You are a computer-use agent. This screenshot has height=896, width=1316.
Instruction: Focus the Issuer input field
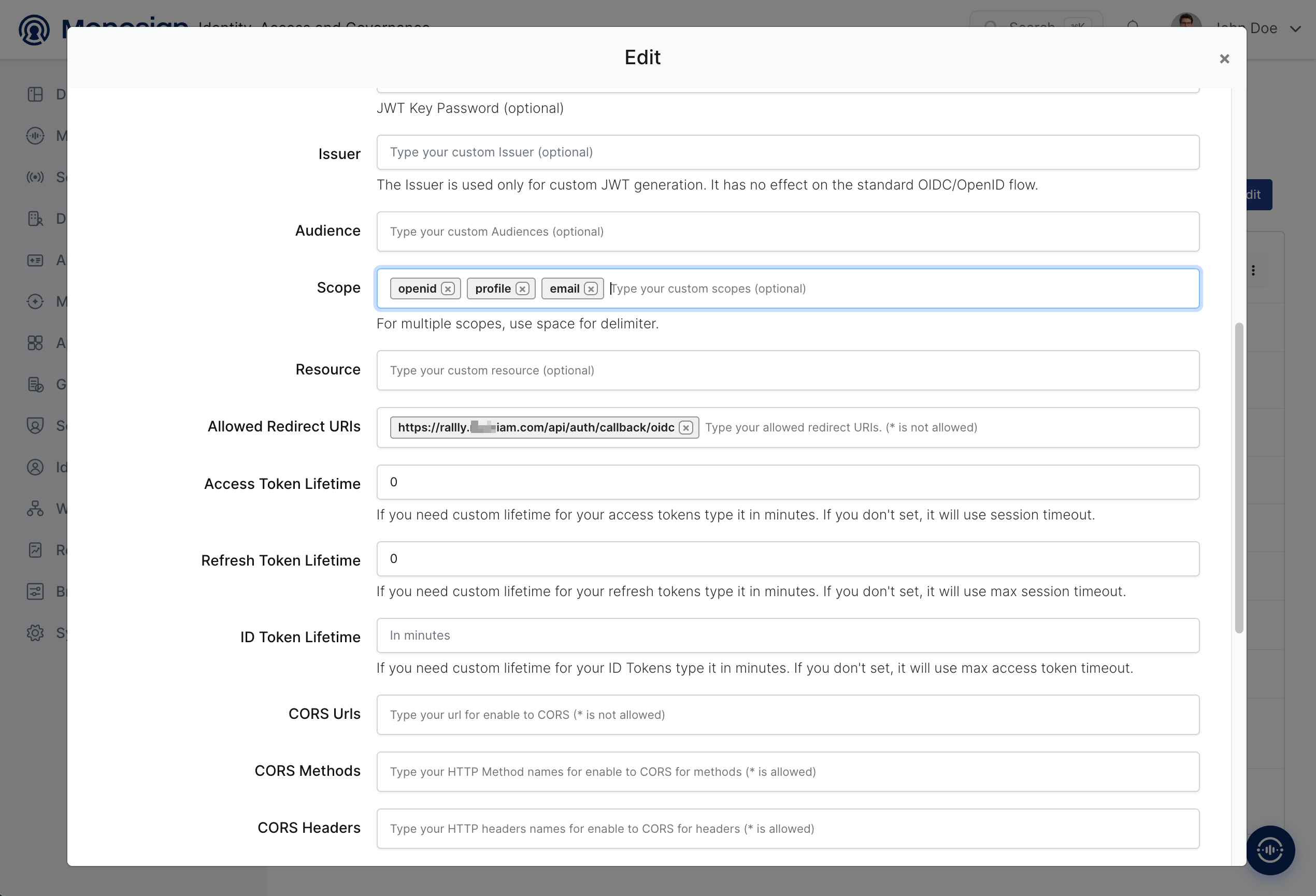pyautogui.click(x=788, y=152)
